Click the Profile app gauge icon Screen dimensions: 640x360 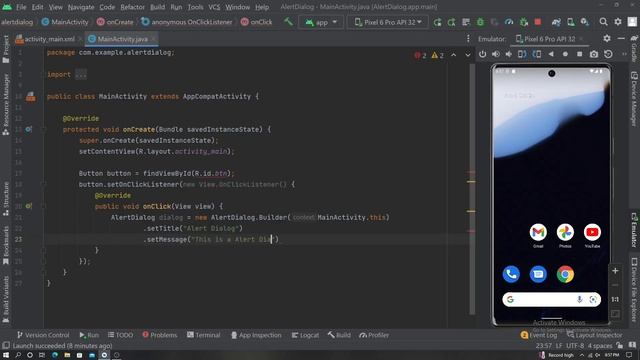click(x=509, y=22)
